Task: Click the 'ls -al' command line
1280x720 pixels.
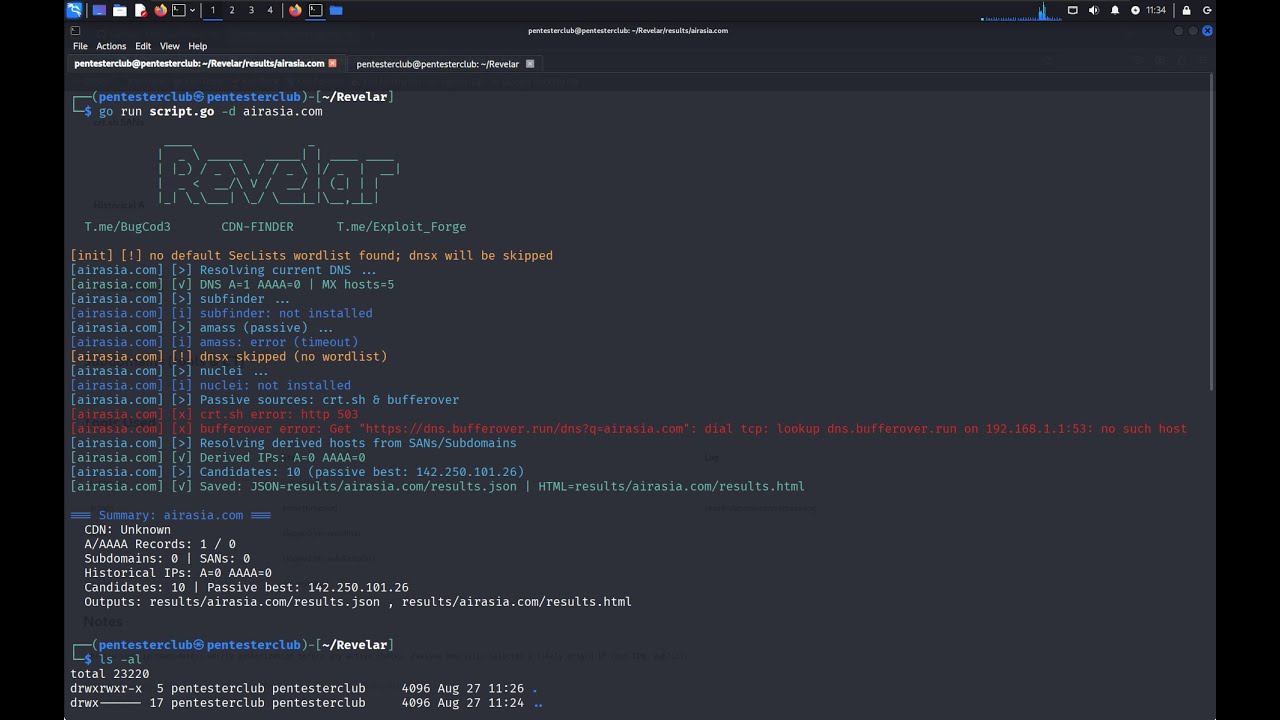Action: click(x=120, y=660)
